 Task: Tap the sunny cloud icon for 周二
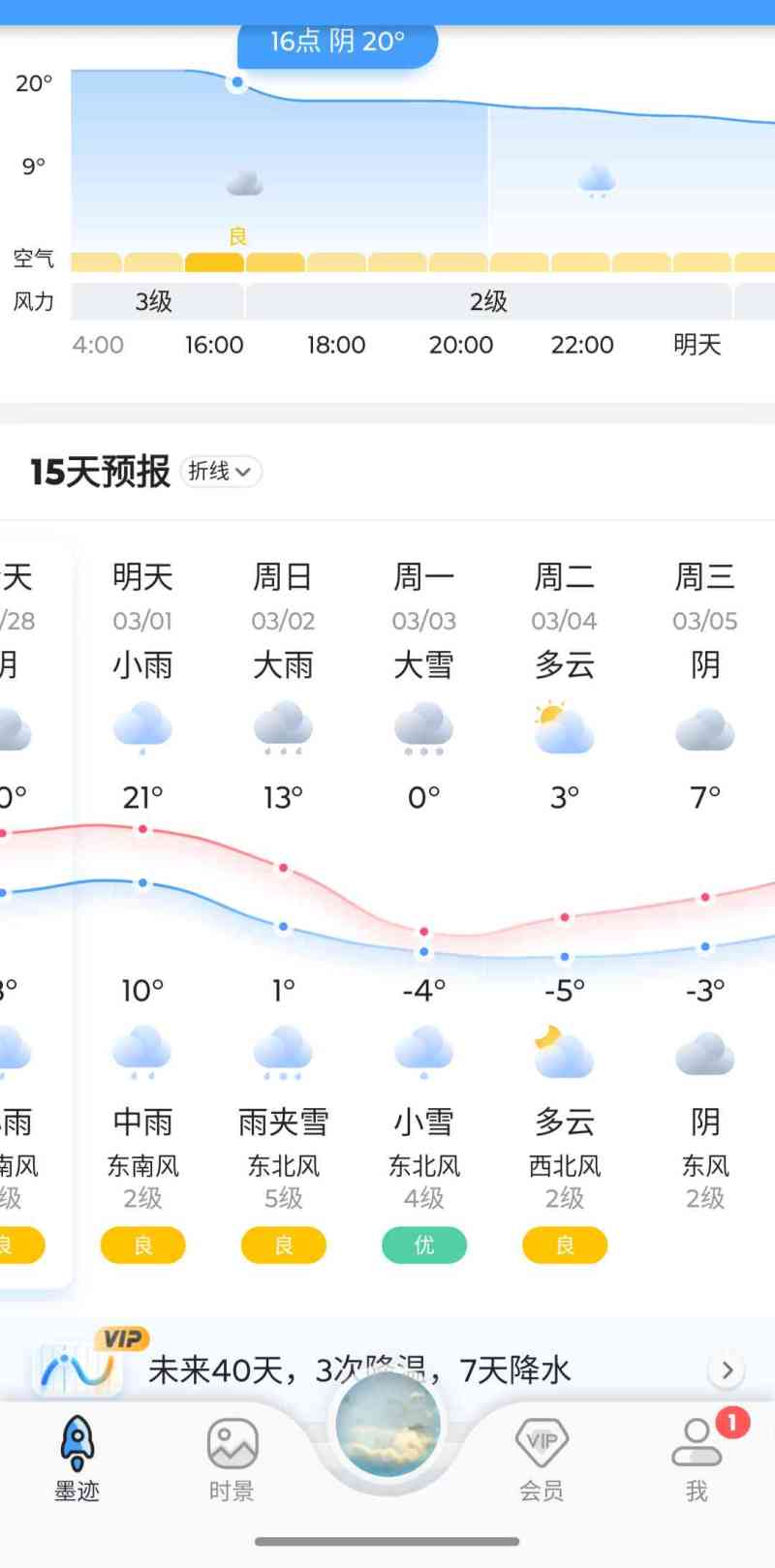click(564, 728)
